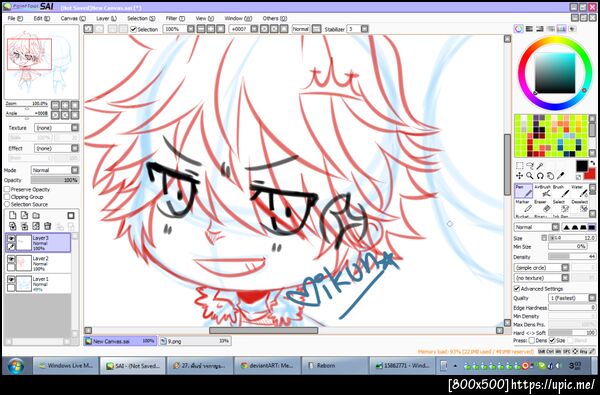Select the Brush tool
Screen dimensions: 600x395
(560, 191)
